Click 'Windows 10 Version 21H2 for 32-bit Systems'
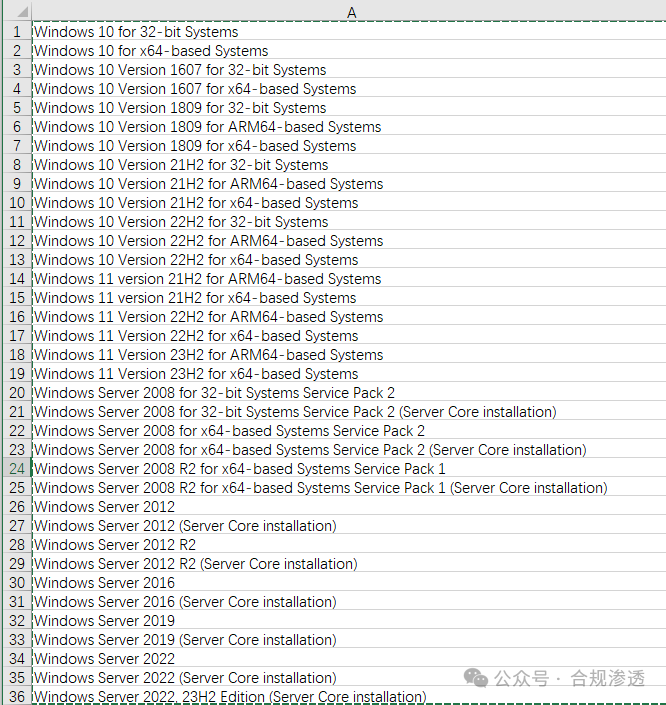Image resolution: width=666 pixels, height=705 pixels. pyautogui.click(x=349, y=165)
